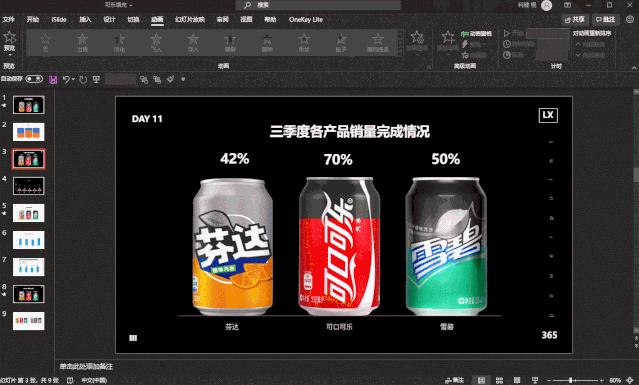The image size is (639, 385).
Task: Select the 擦除 (Wipe) animation effect
Action: pos(267,42)
